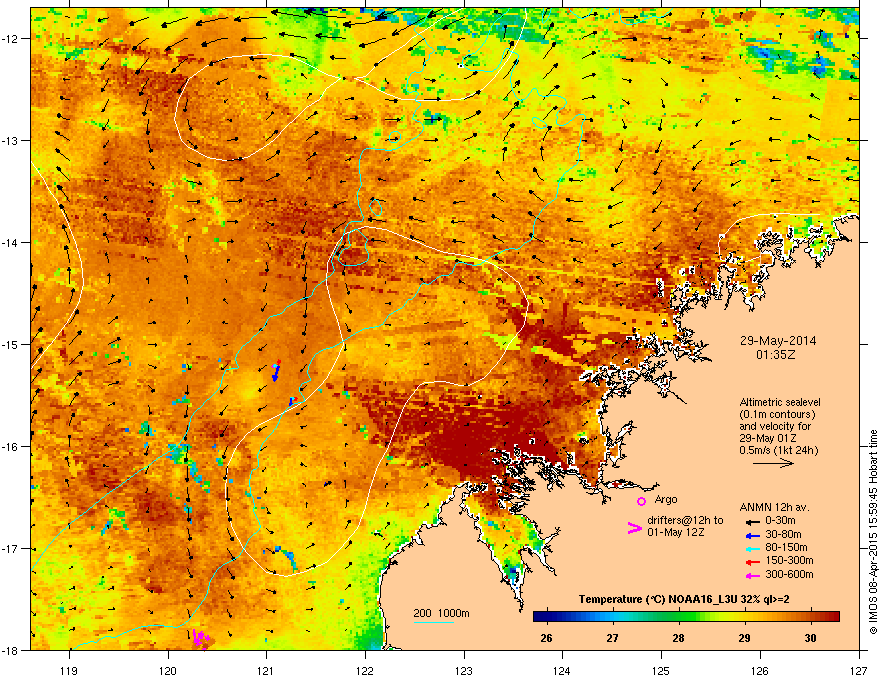The width and height of the screenshot is (880, 680).
Task: Click the ANMN 12h av. legend heading
Action: click(774, 507)
